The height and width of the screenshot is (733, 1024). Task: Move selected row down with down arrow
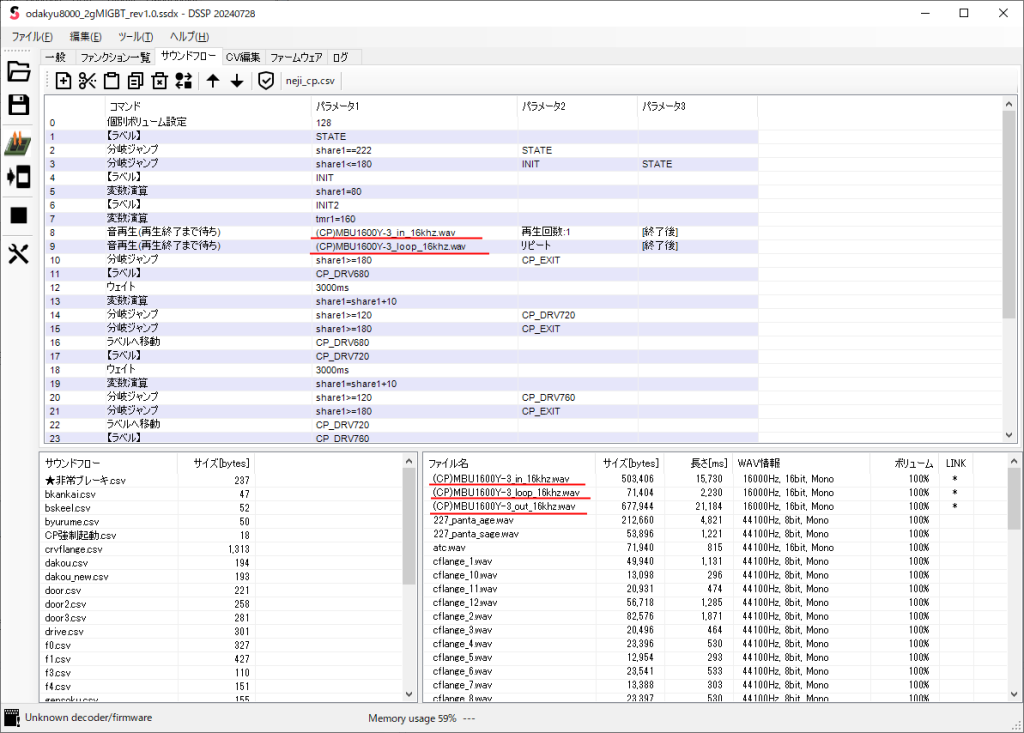[237, 81]
